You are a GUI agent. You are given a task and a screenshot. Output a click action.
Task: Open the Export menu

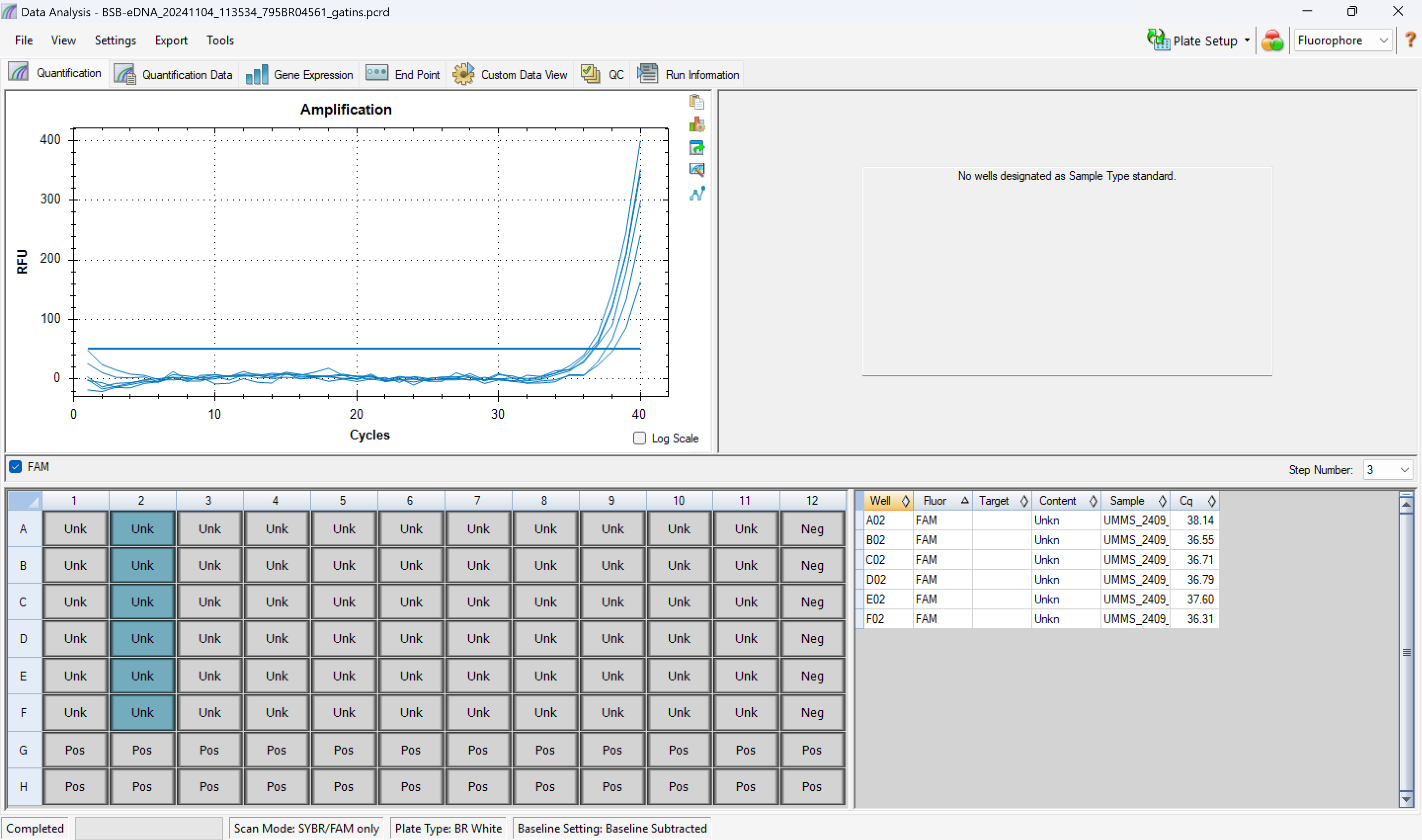tap(171, 40)
